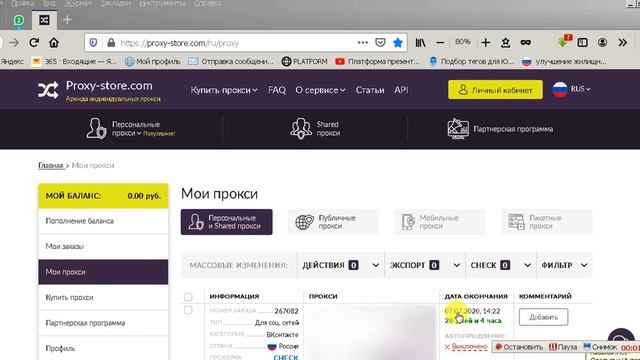The image size is (640, 360).
Task: Open the Пакетные прокси tab
Action: [547, 222]
